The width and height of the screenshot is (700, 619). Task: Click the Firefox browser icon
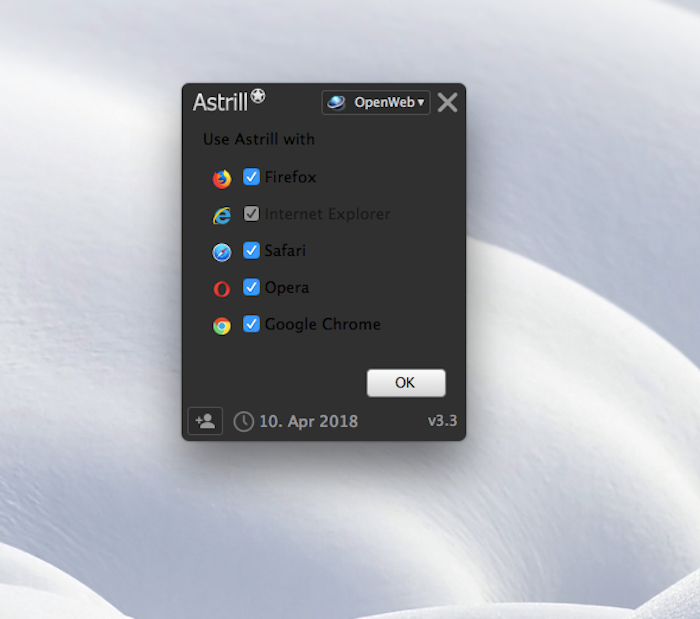click(x=222, y=179)
